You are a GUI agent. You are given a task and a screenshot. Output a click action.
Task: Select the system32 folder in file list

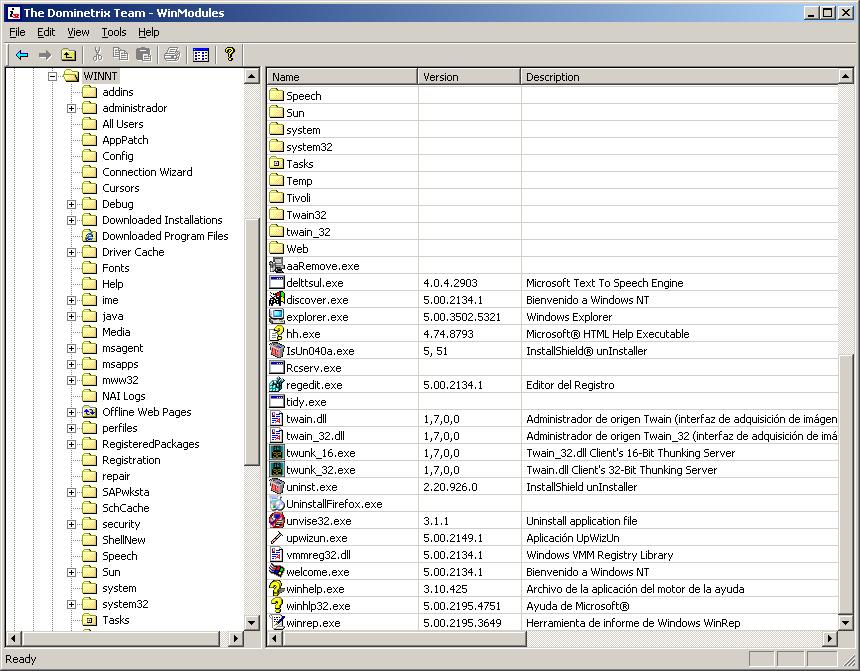309,147
